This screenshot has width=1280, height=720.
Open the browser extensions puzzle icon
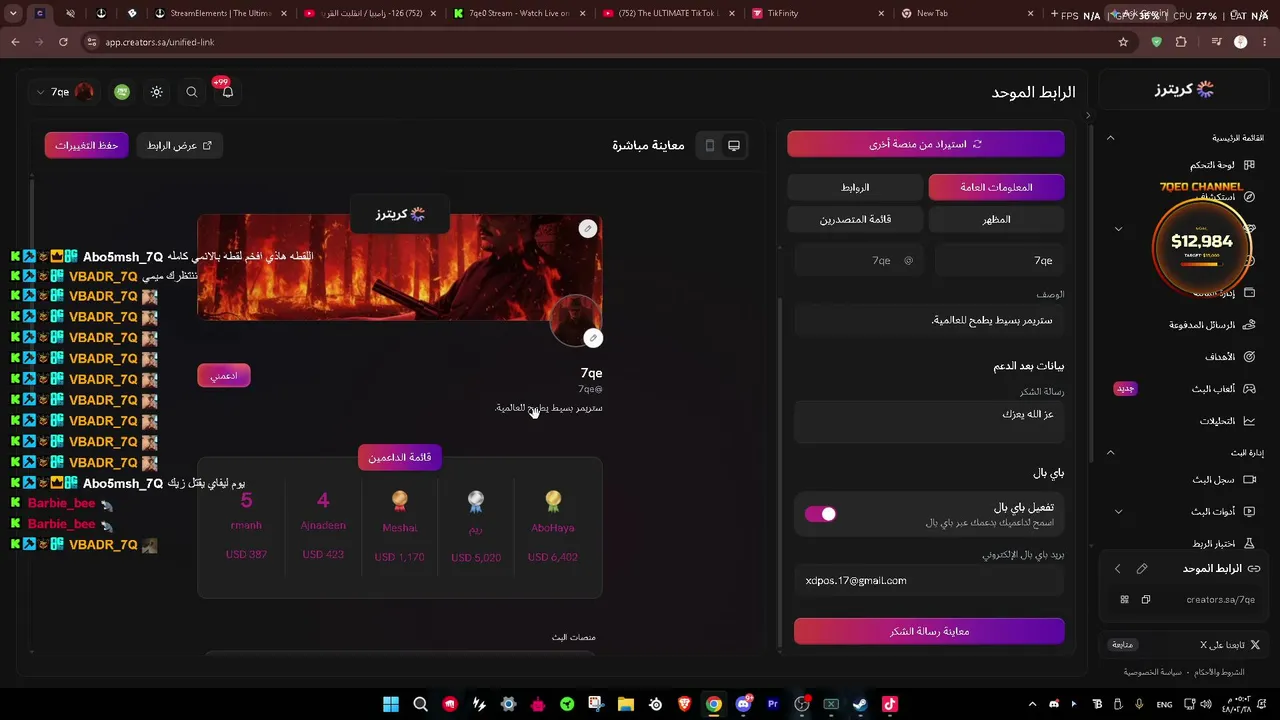click(x=1181, y=42)
